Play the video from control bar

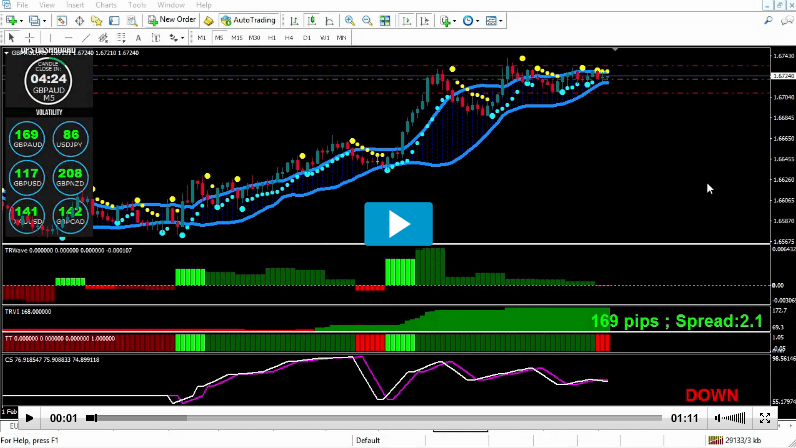29,418
